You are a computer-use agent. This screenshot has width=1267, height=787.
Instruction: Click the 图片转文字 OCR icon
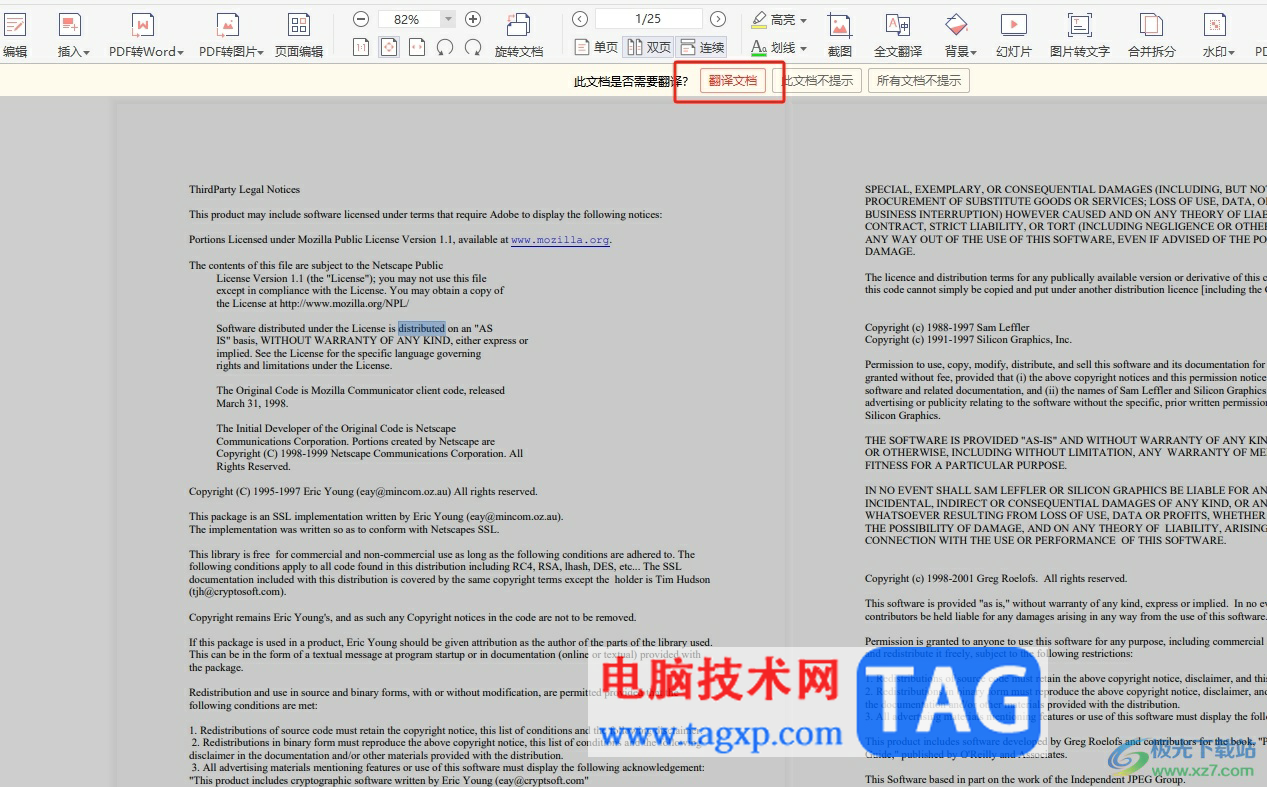1079,26
